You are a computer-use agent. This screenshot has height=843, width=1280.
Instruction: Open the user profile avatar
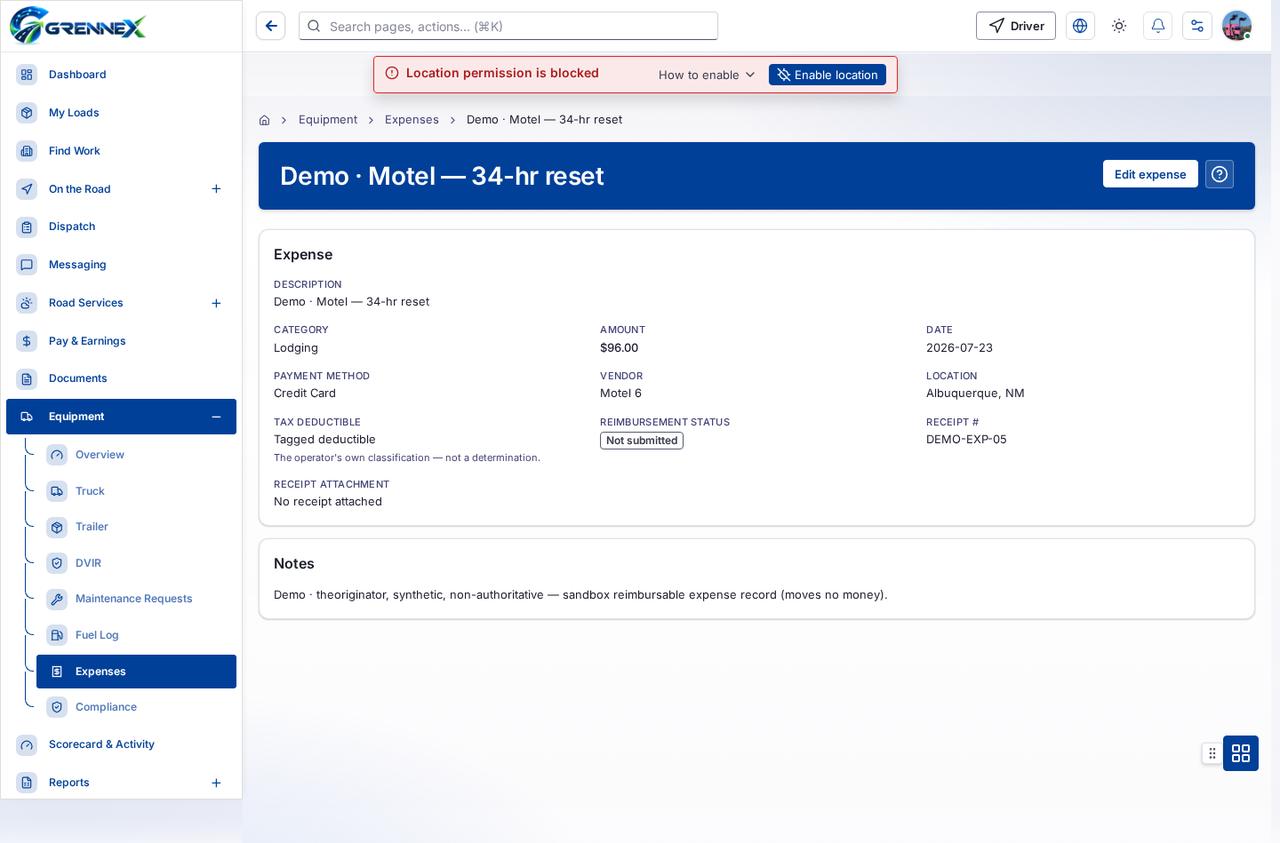click(x=1237, y=26)
